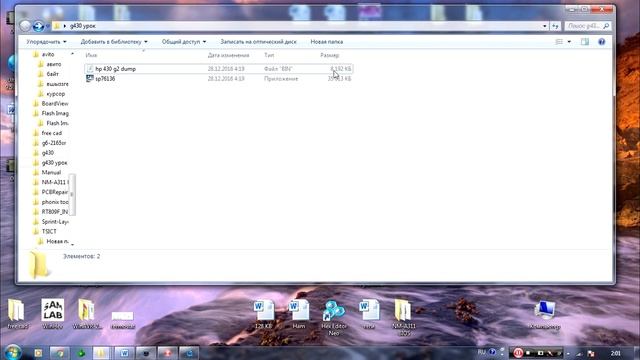
Task: Click Записать на оптический диск
Action: coord(258,42)
